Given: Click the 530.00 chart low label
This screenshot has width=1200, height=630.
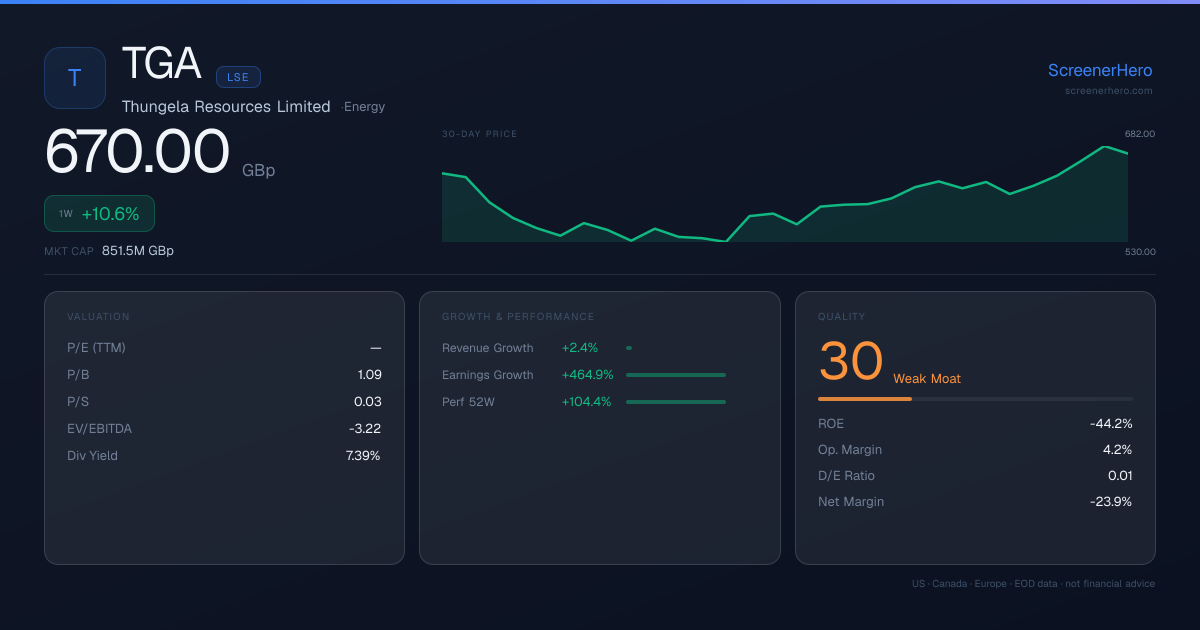Looking at the screenshot, I should point(1140,252).
